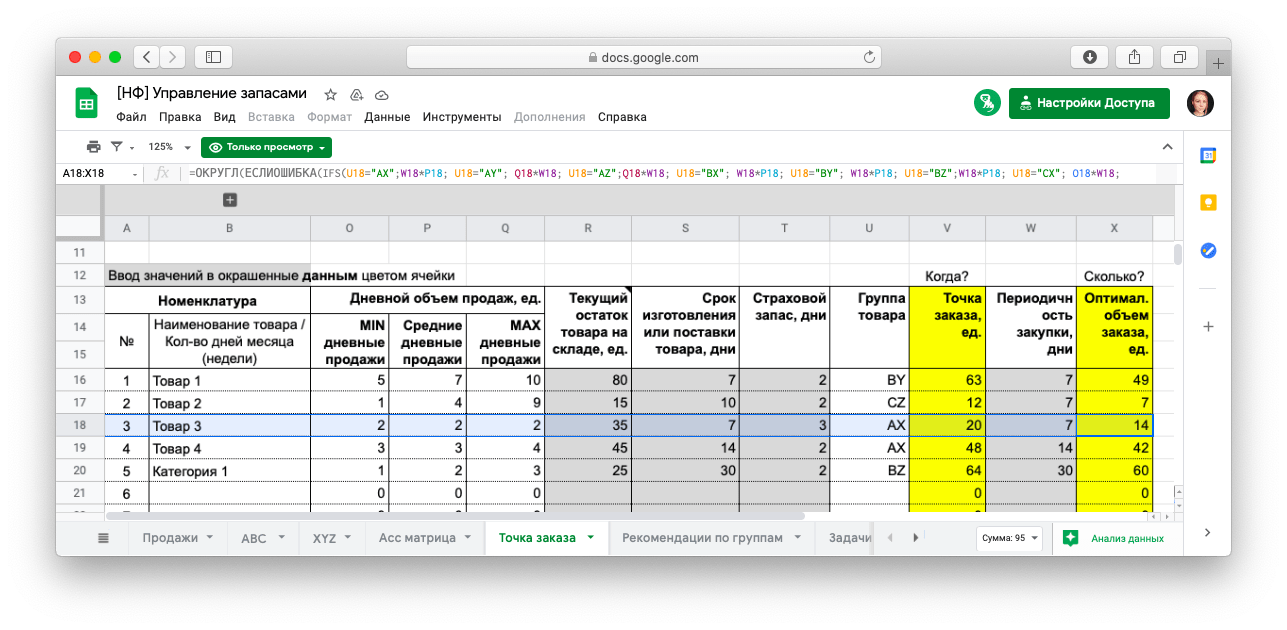Open the 125% zoom dropdown
The width and height of the screenshot is (1287, 630).
(x=168, y=147)
